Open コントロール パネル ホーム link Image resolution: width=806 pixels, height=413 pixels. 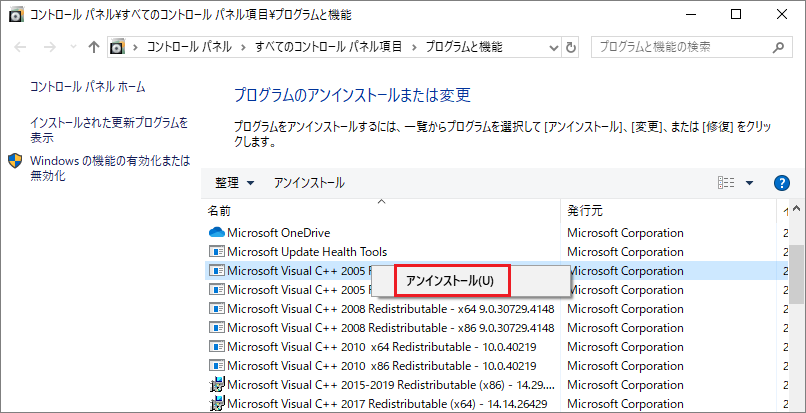pyautogui.click(x=88, y=87)
